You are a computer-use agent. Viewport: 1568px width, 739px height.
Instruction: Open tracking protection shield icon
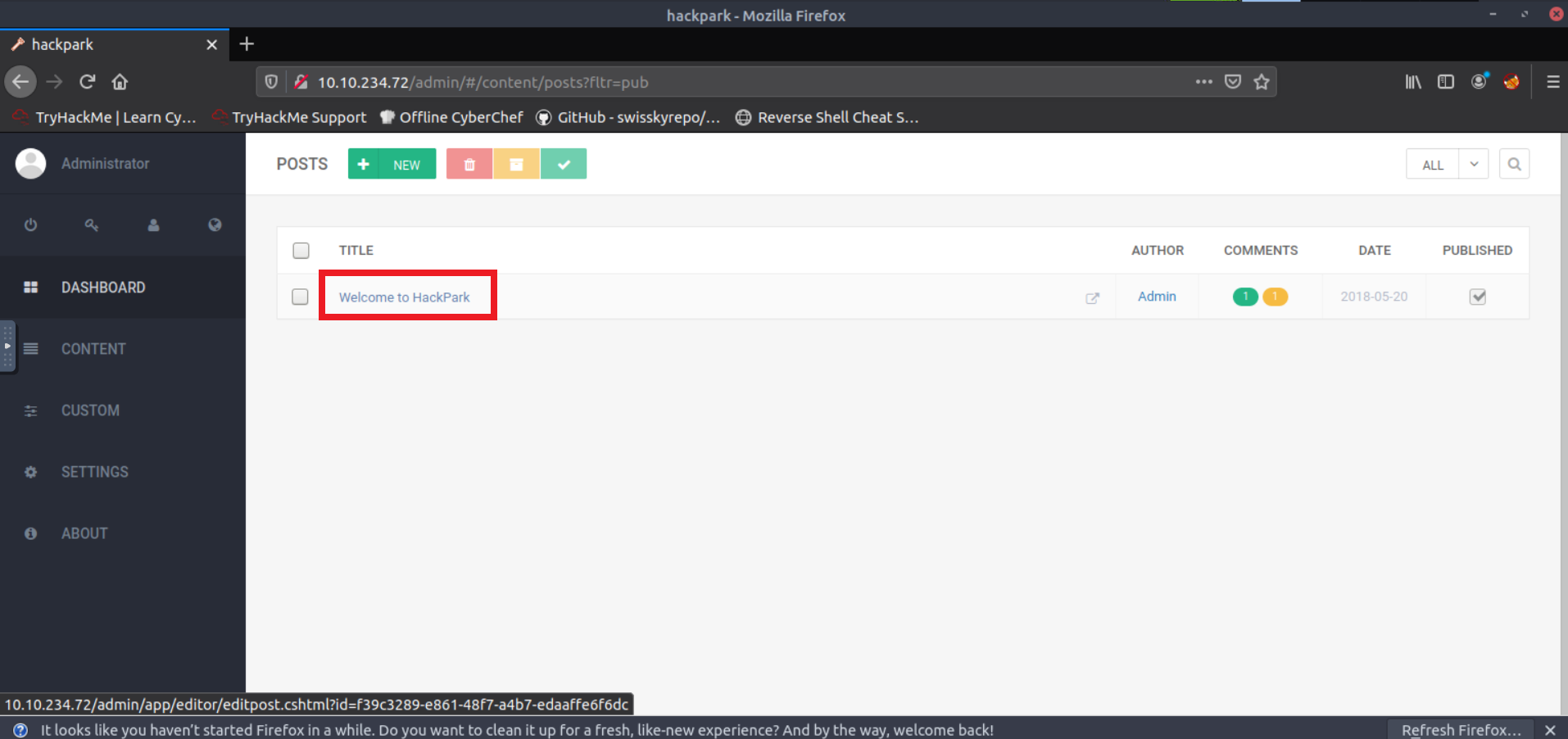(271, 82)
